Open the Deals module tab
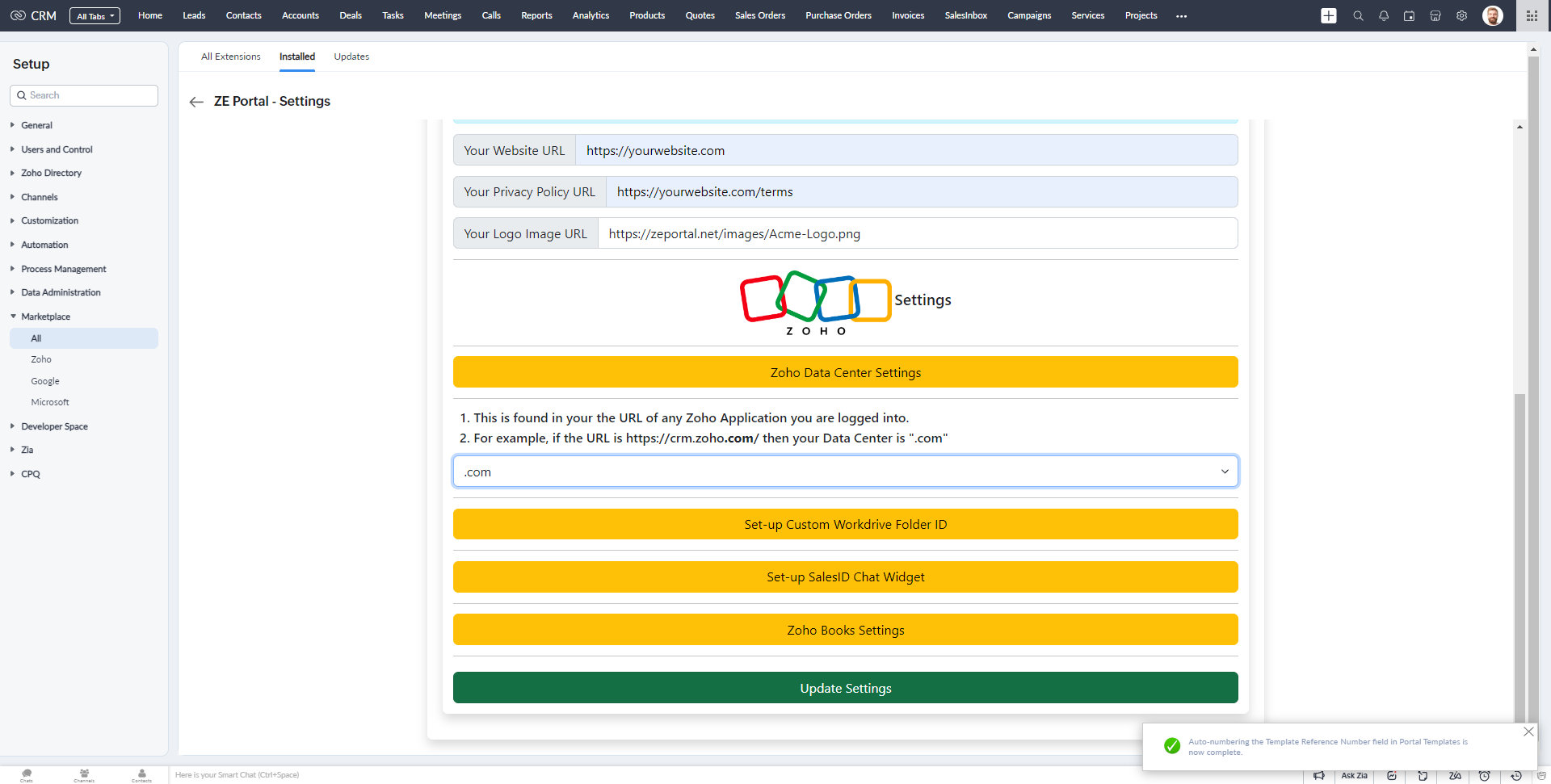1551x784 pixels. coord(351,15)
